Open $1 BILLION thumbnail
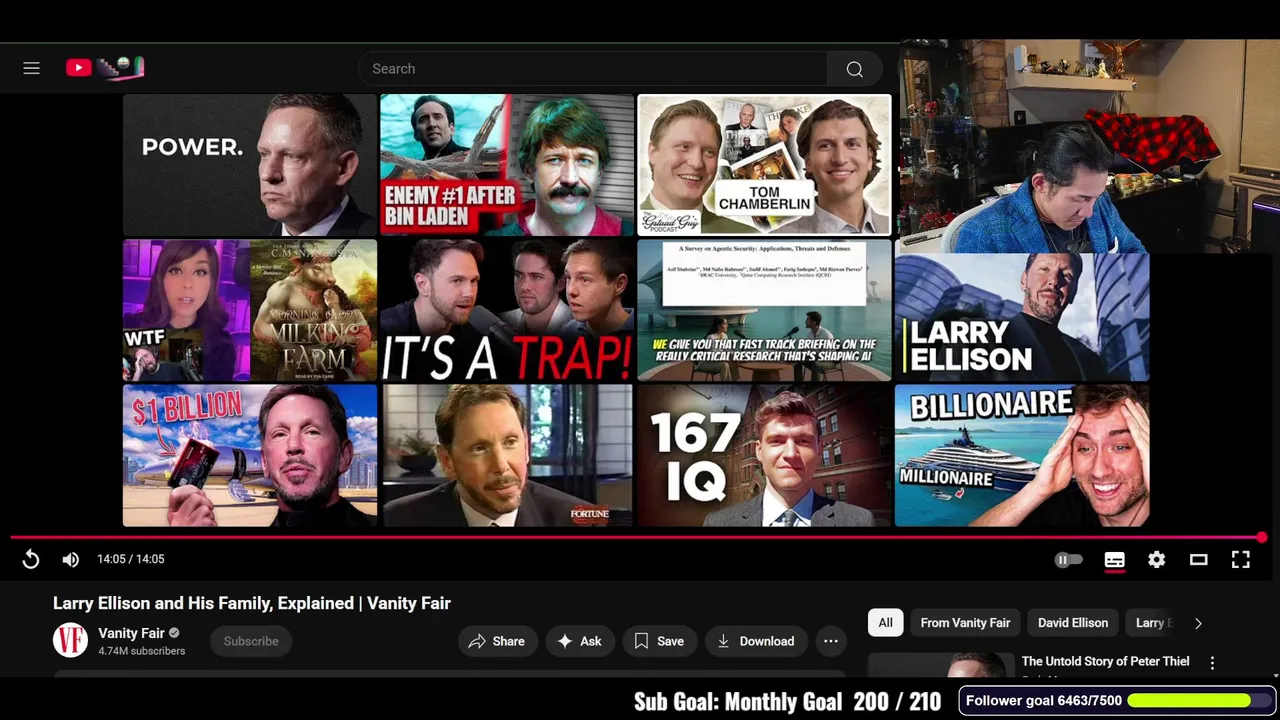This screenshot has width=1280, height=720. 250,455
